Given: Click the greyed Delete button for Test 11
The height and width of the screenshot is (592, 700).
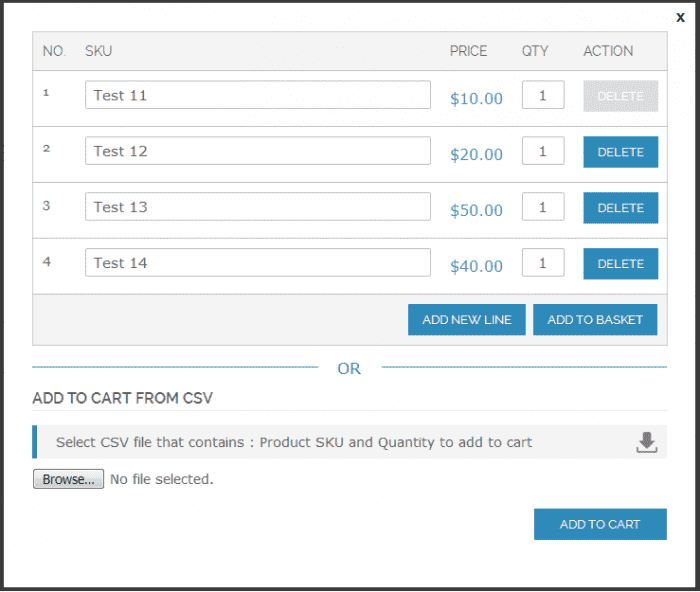Looking at the screenshot, I should coord(620,96).
